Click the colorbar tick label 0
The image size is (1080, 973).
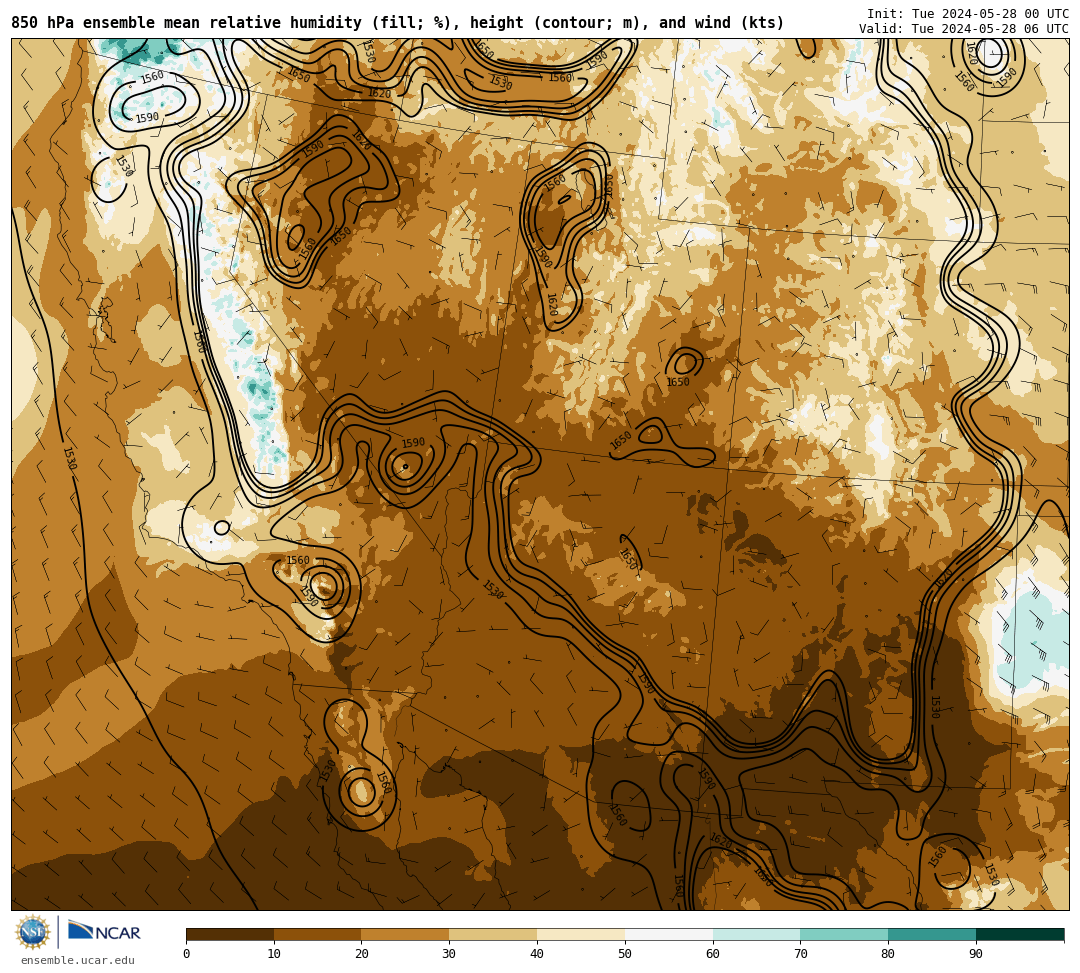[x=187, y=954]
